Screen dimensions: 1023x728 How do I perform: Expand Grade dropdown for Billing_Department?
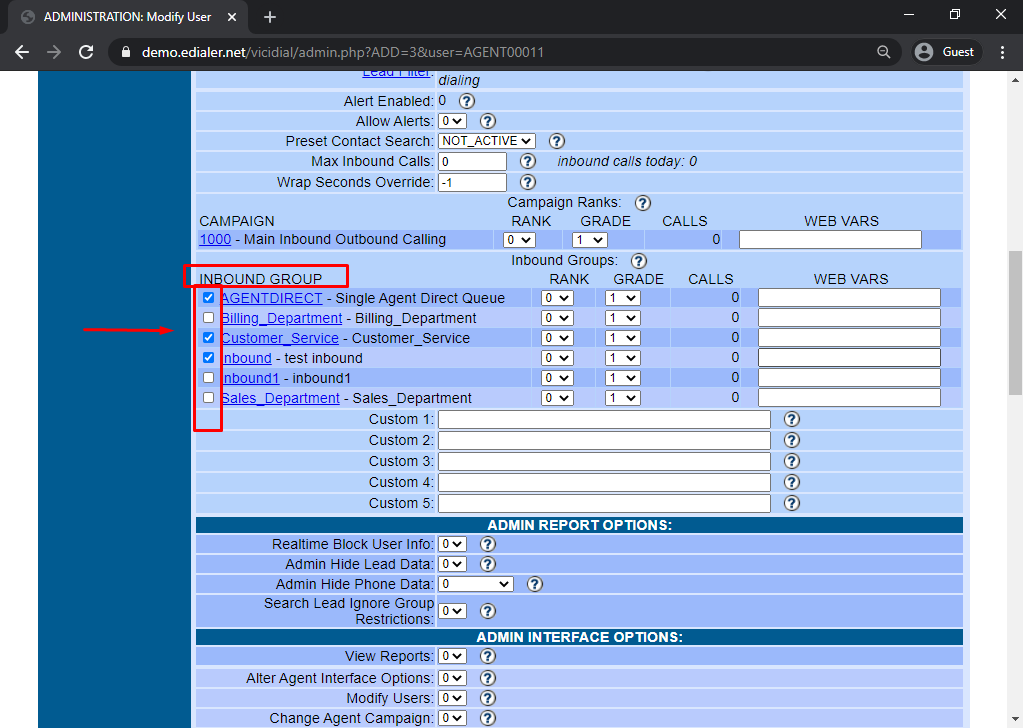622,318
